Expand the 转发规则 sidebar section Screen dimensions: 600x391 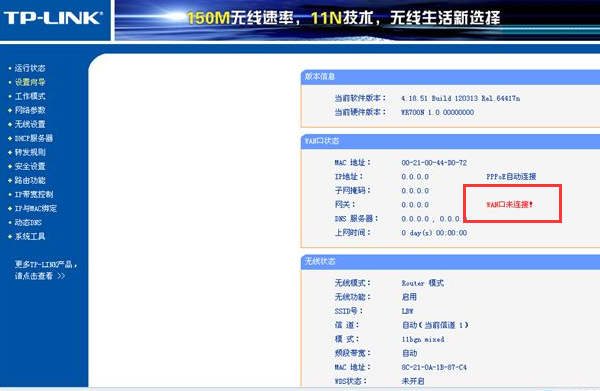(x=30, y=152)
